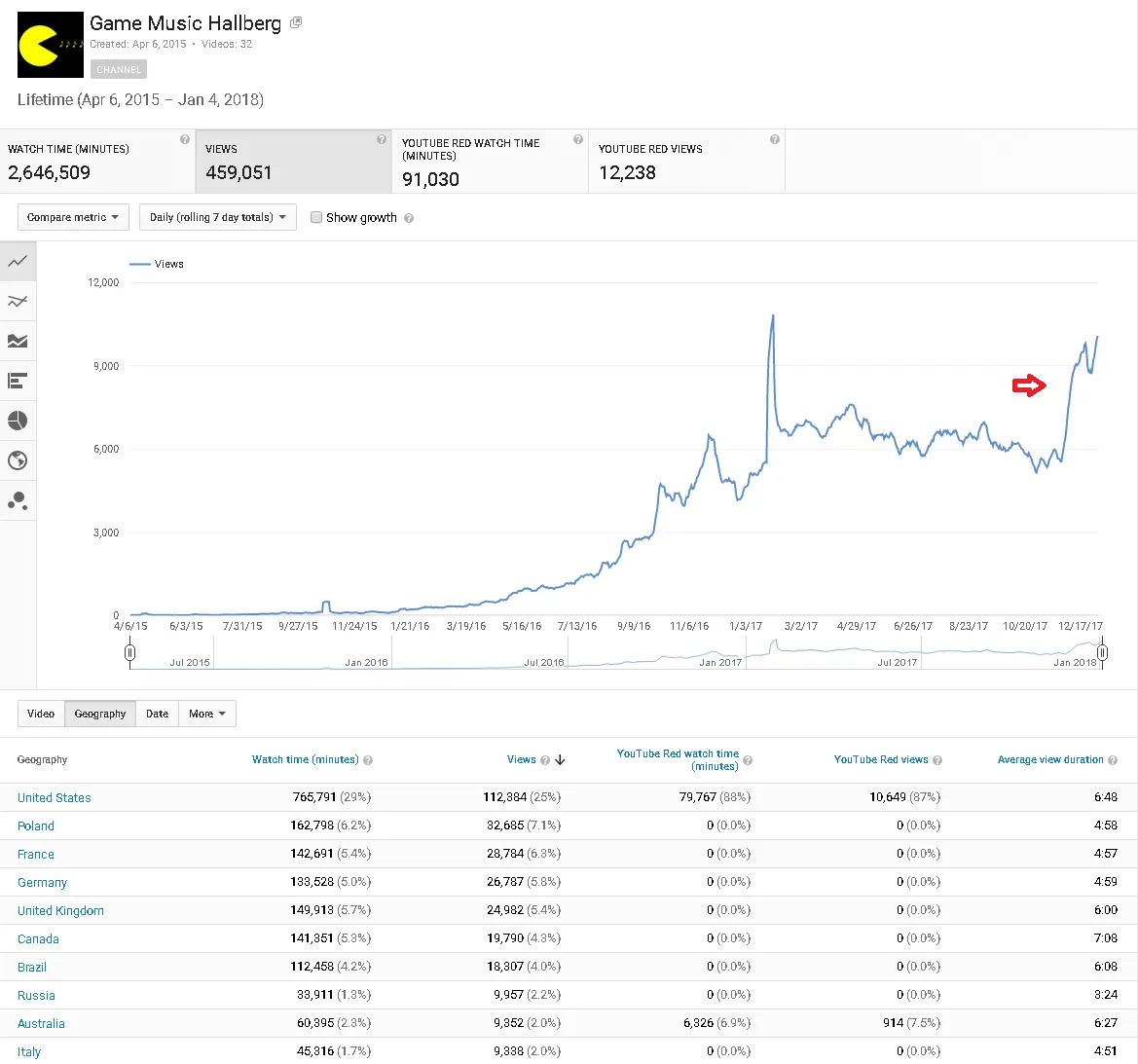Sort by YouTube Red watch time column header
Image resolution: width=1138 pixels, height=1064 pixels.
tap(678, 760)
